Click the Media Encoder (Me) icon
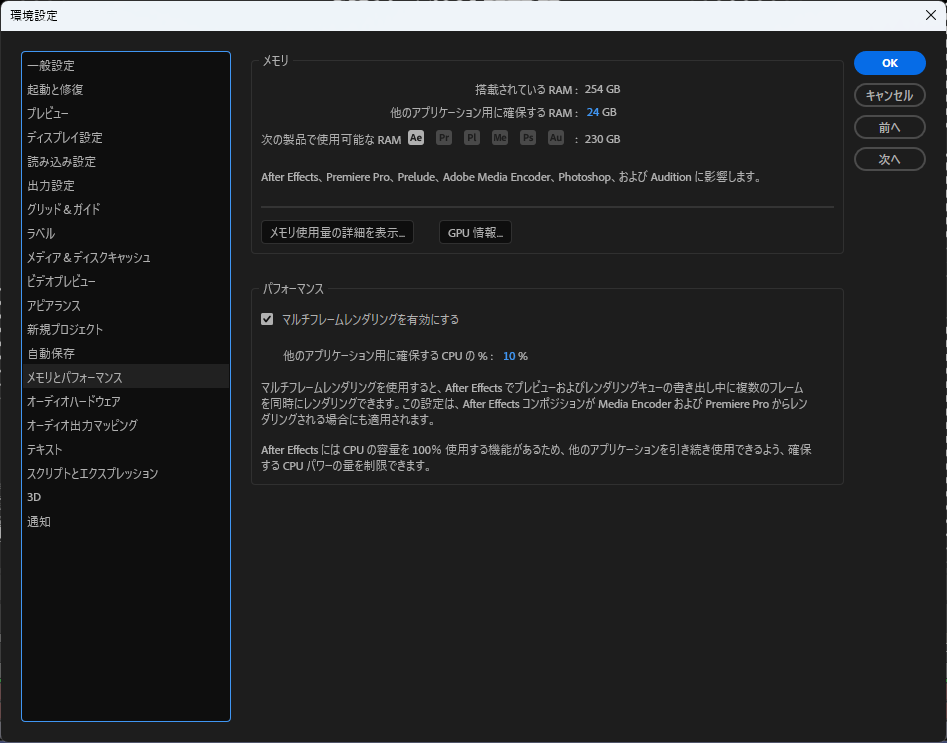 tap(500, 138)
